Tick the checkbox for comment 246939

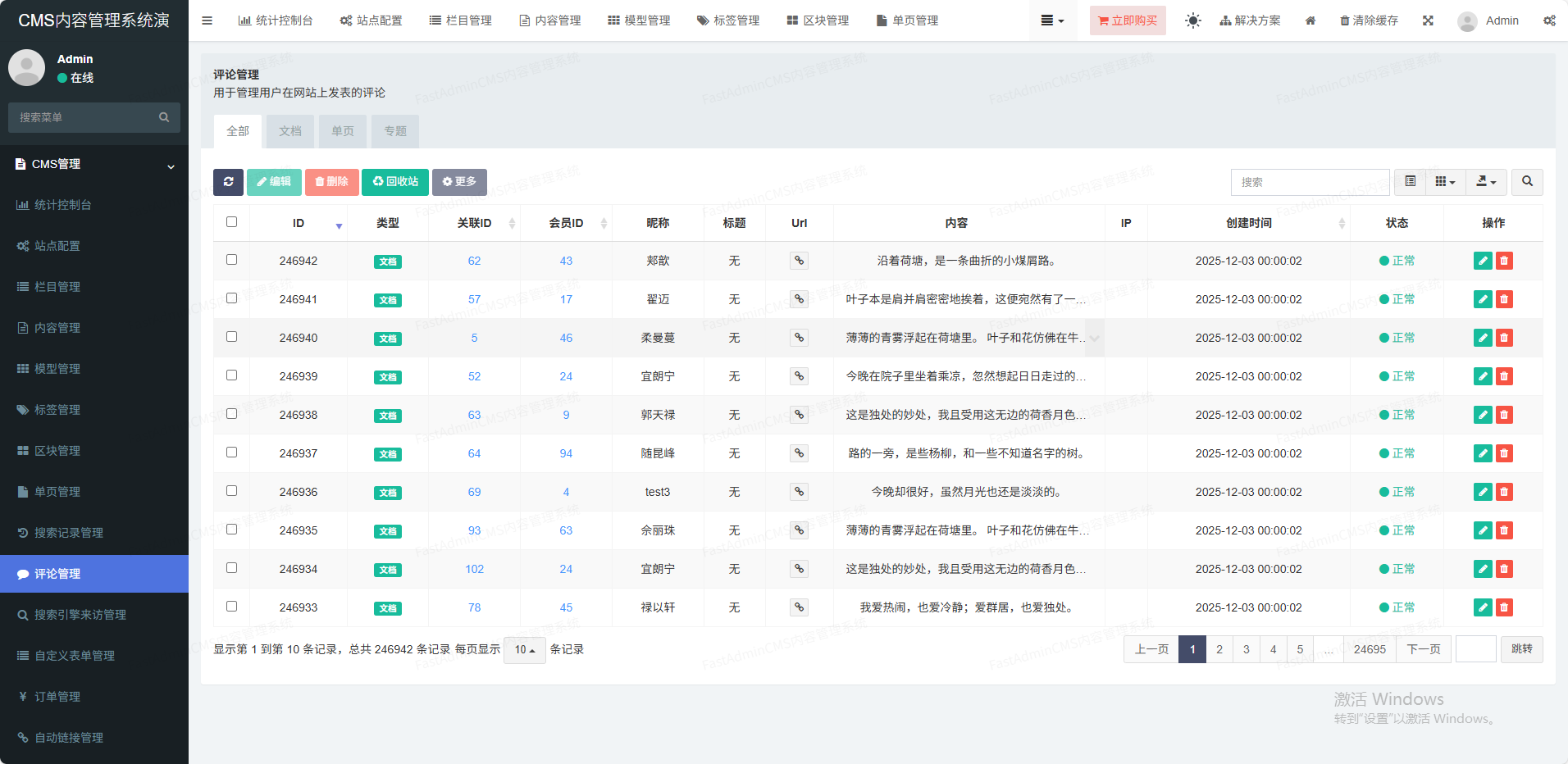coord(232,375)
